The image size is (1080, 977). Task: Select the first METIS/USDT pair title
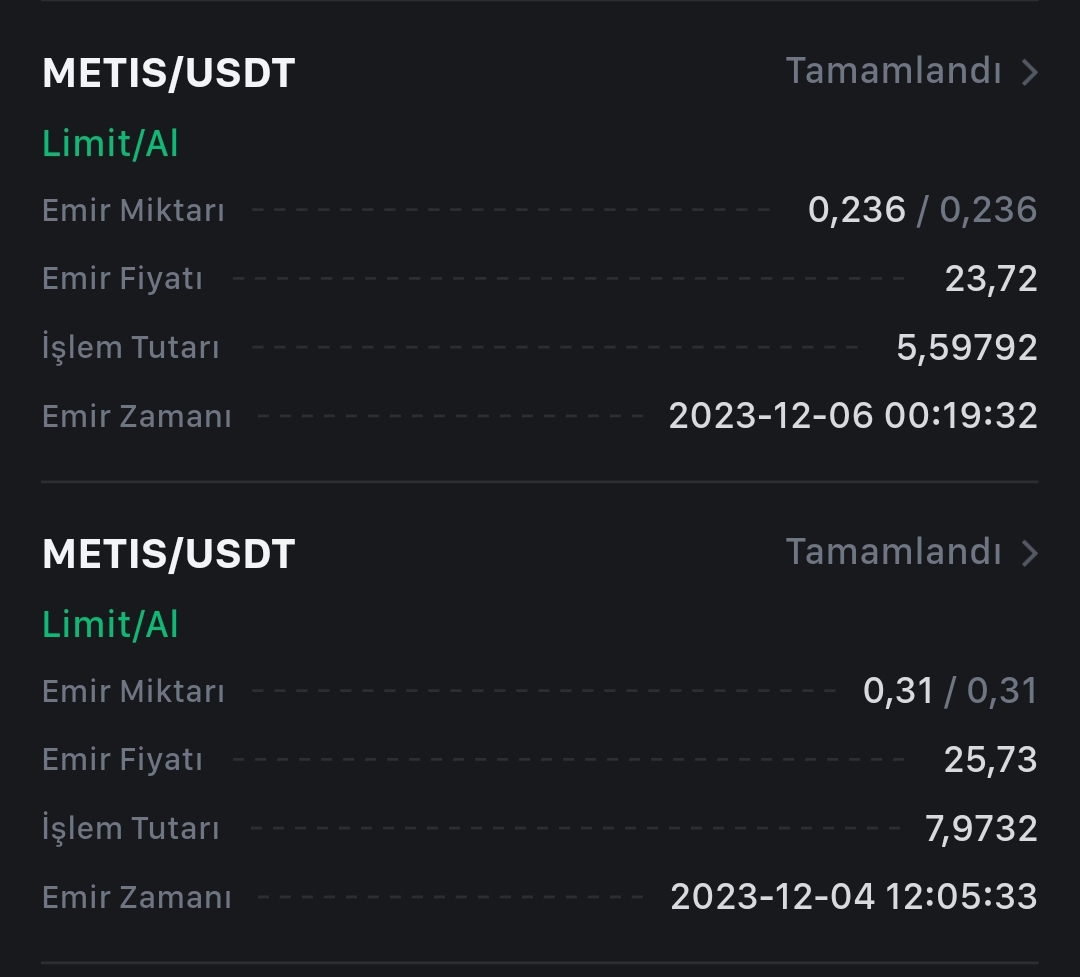(x=169, y=73)
